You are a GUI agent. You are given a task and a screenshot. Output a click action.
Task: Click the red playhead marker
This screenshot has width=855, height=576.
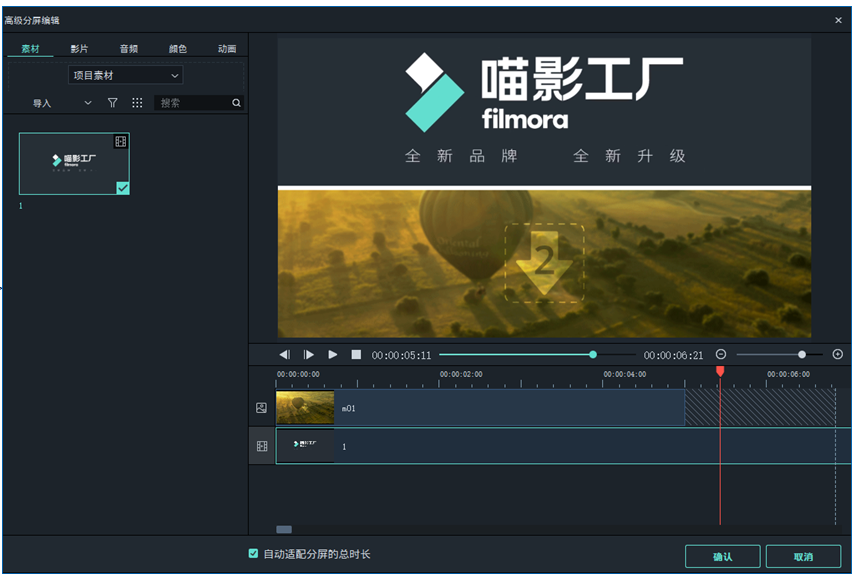pyautogui.click(x=720, y=371)
